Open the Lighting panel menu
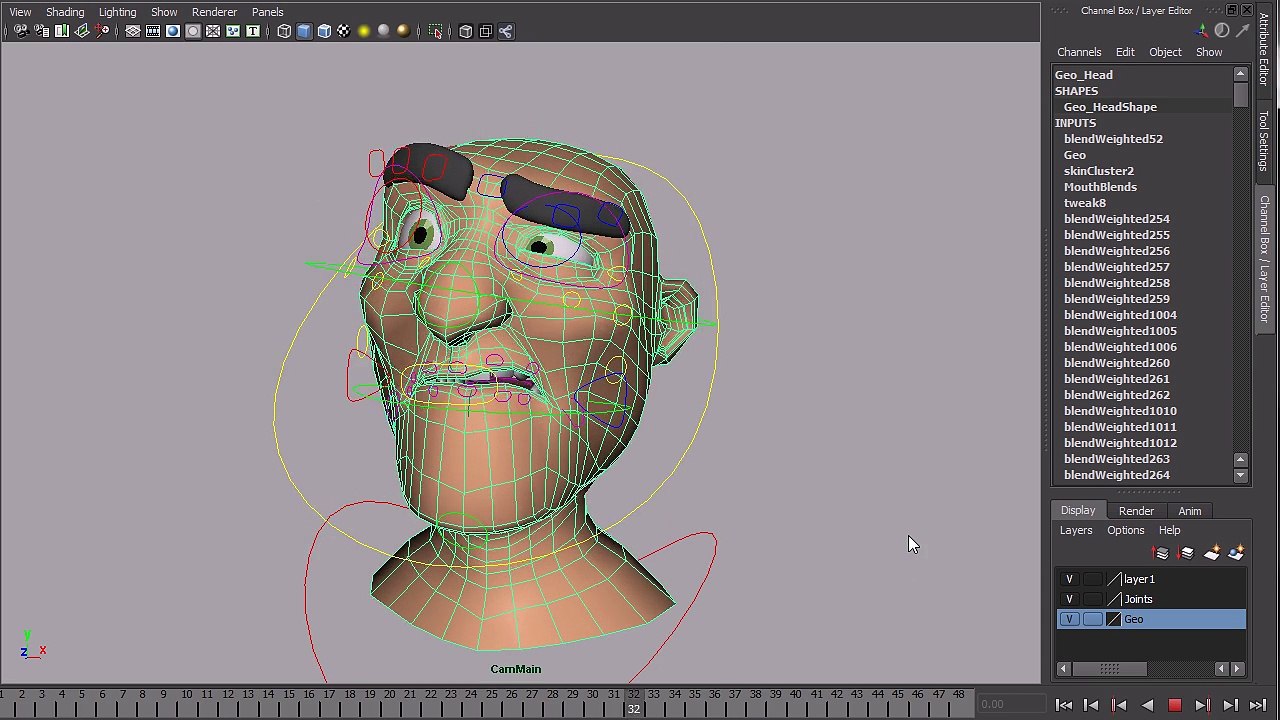Screen dimensions: 1280x720 117,12
